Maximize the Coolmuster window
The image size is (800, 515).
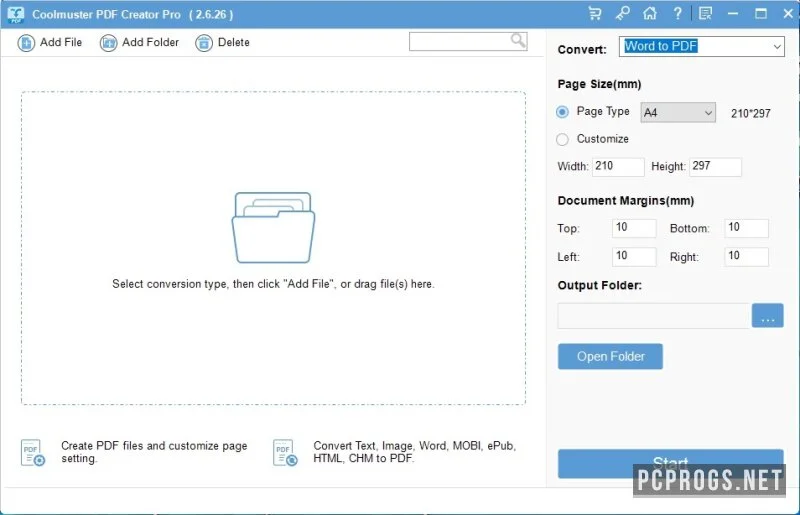click(761, 13)
